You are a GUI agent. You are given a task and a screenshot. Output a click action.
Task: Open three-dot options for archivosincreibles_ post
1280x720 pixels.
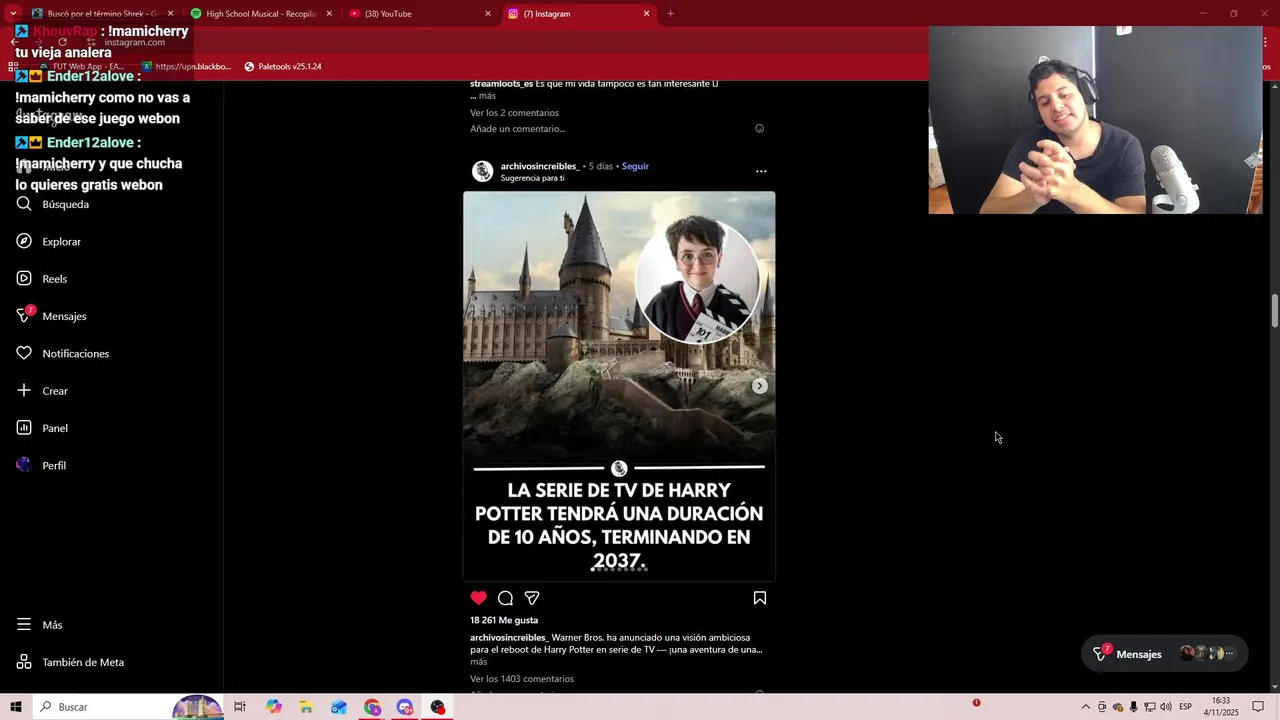click(761, 171)
